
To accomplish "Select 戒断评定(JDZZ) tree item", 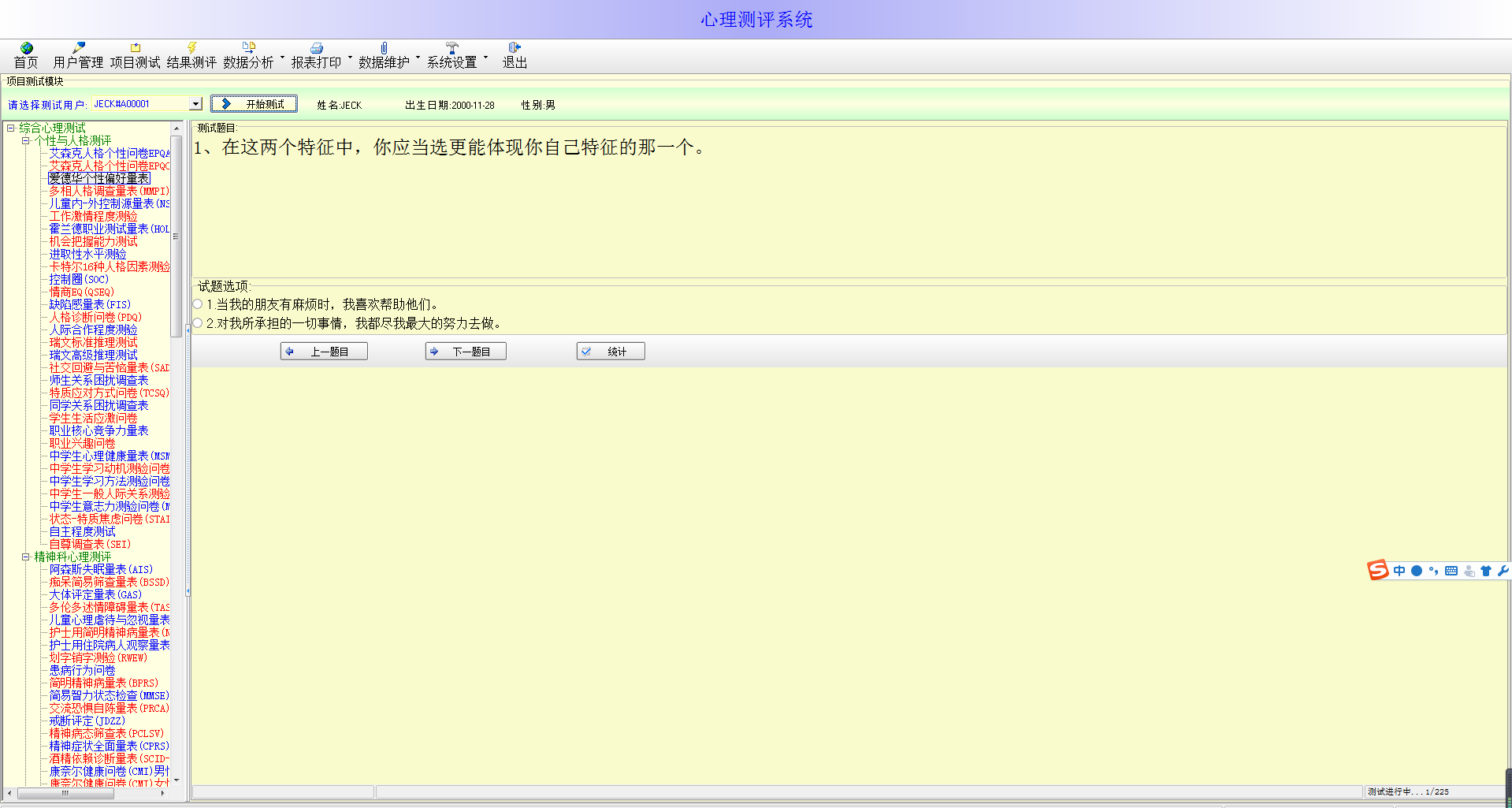I will coord(87,720).
